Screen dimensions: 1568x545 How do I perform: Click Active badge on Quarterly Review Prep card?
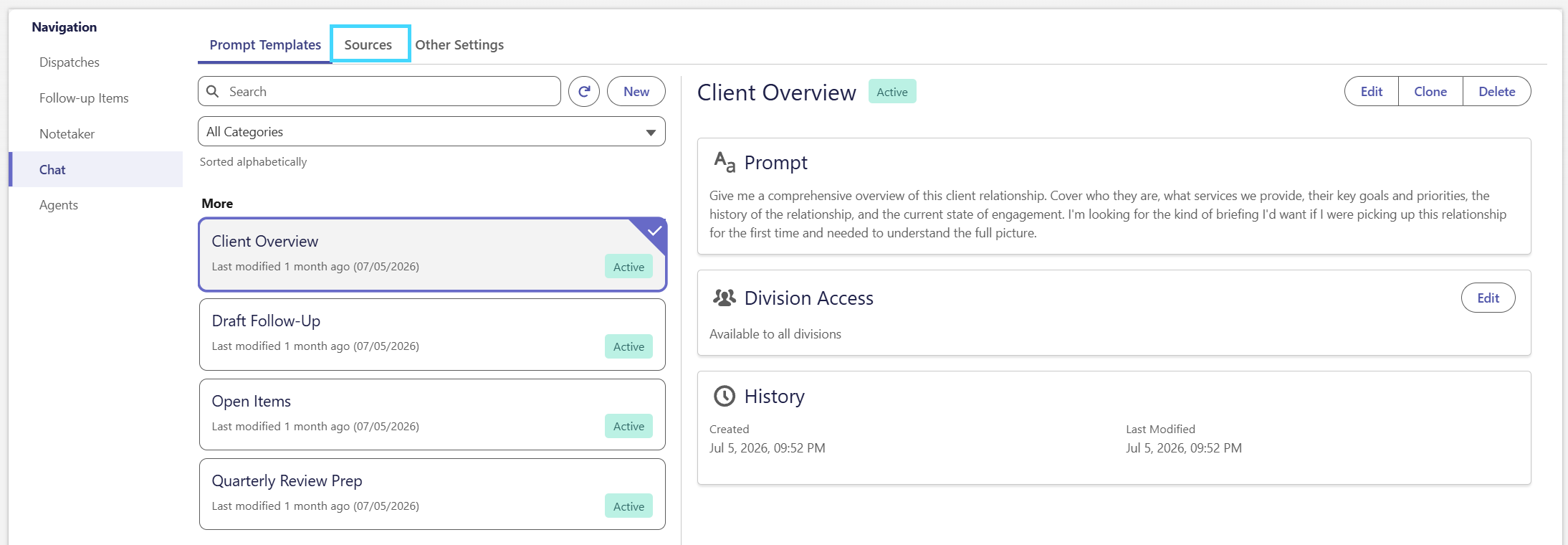[x=628, y=506]
